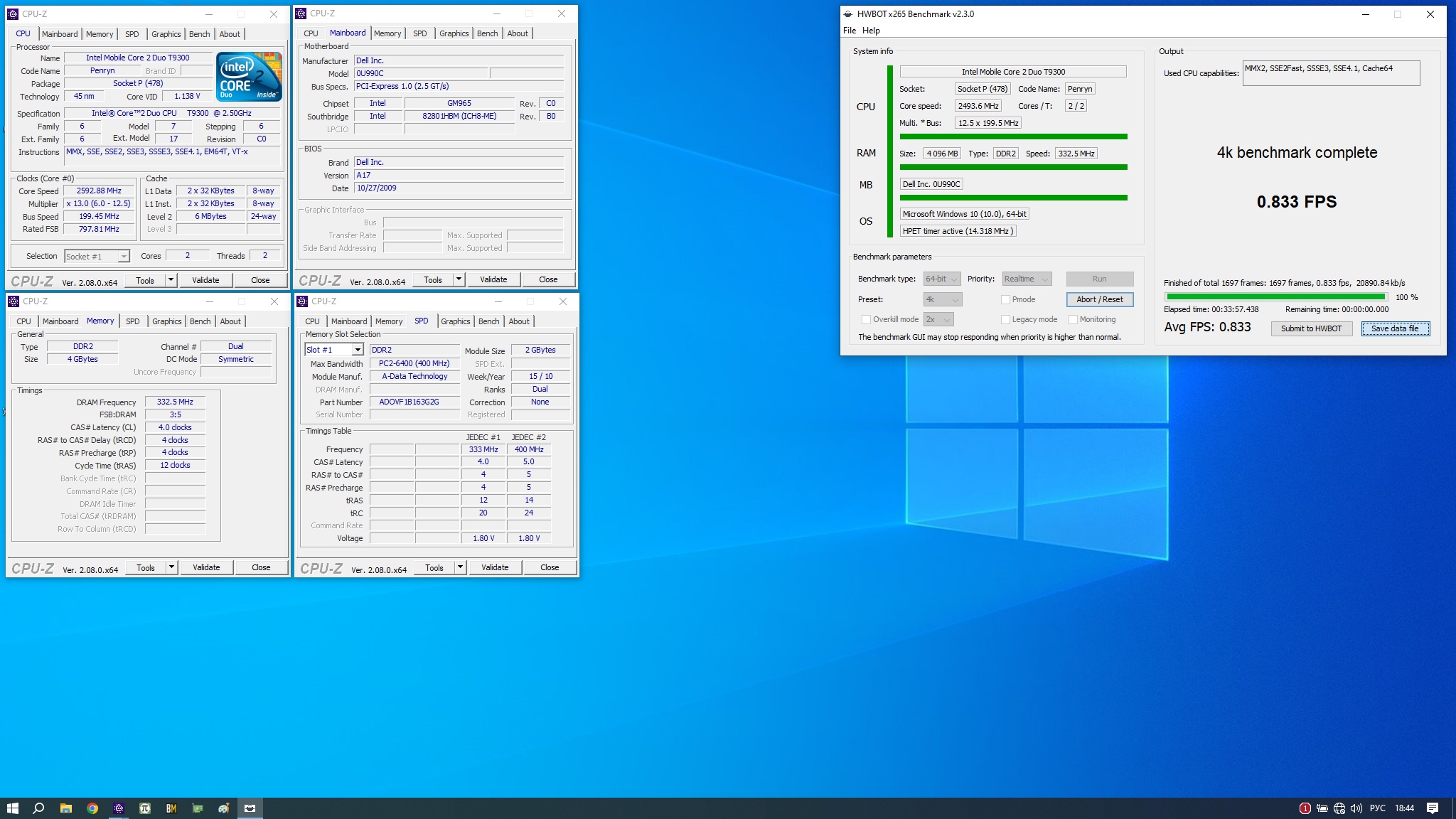Click the Run benchmark button
This screenshot has width=1456, height=819.
coord(1100,279)
